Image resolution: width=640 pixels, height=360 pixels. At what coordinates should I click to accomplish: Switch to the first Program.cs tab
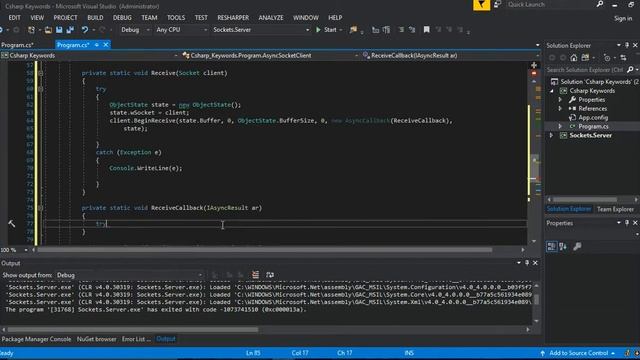coord(18,45)
